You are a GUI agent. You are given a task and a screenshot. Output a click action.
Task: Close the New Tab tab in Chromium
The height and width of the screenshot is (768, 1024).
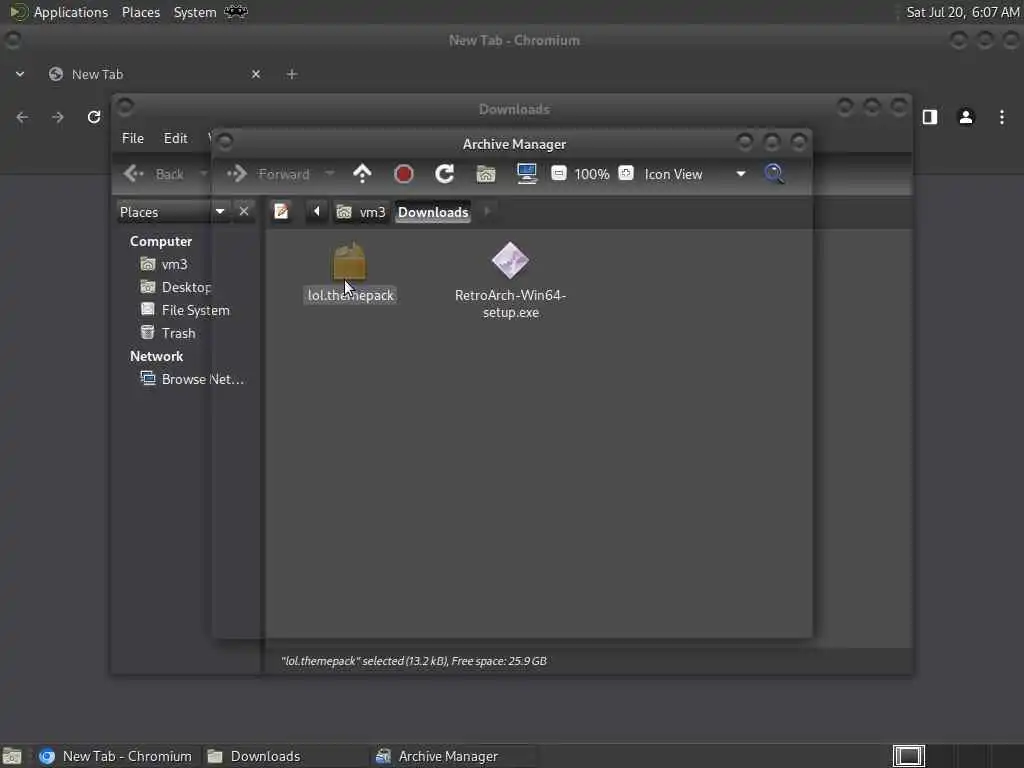point(256,74)
